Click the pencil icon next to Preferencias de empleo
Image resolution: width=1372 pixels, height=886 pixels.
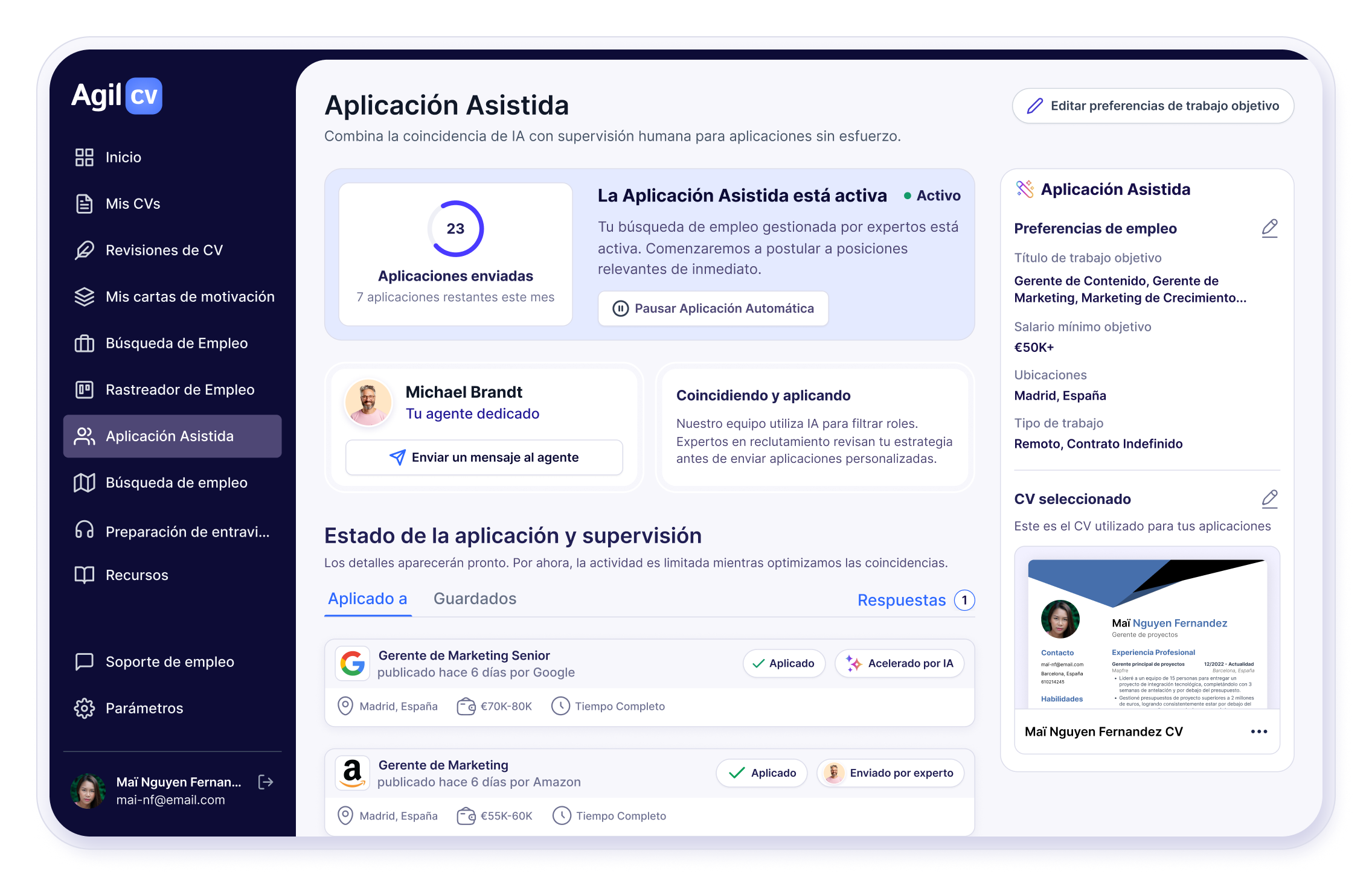1270,228
